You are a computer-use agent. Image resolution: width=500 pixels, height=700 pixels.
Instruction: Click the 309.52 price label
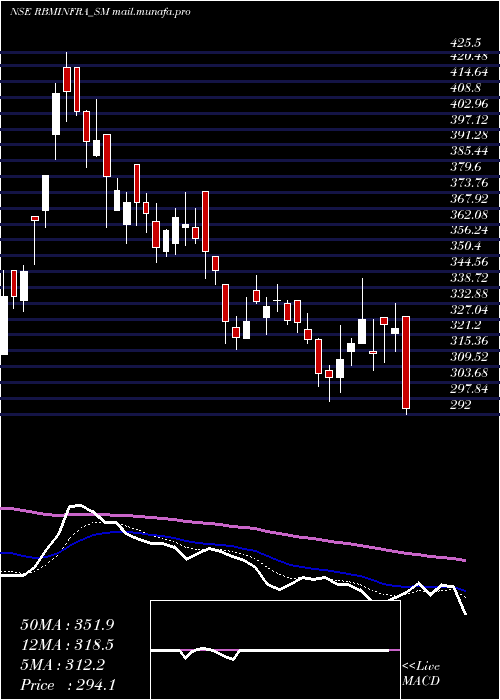pos(469,357)
